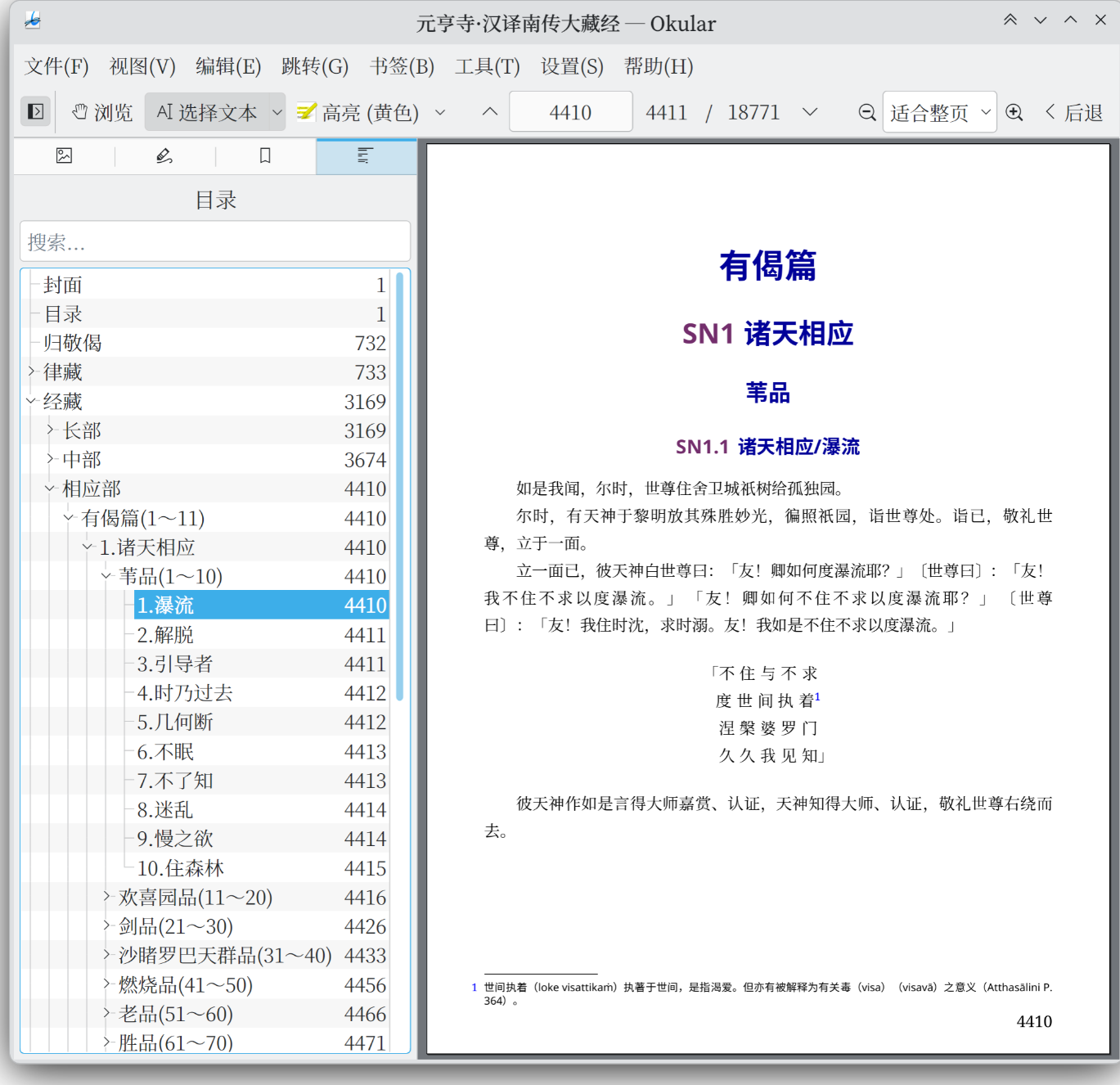Open the 书签(B) menu

tap(402, 66)
